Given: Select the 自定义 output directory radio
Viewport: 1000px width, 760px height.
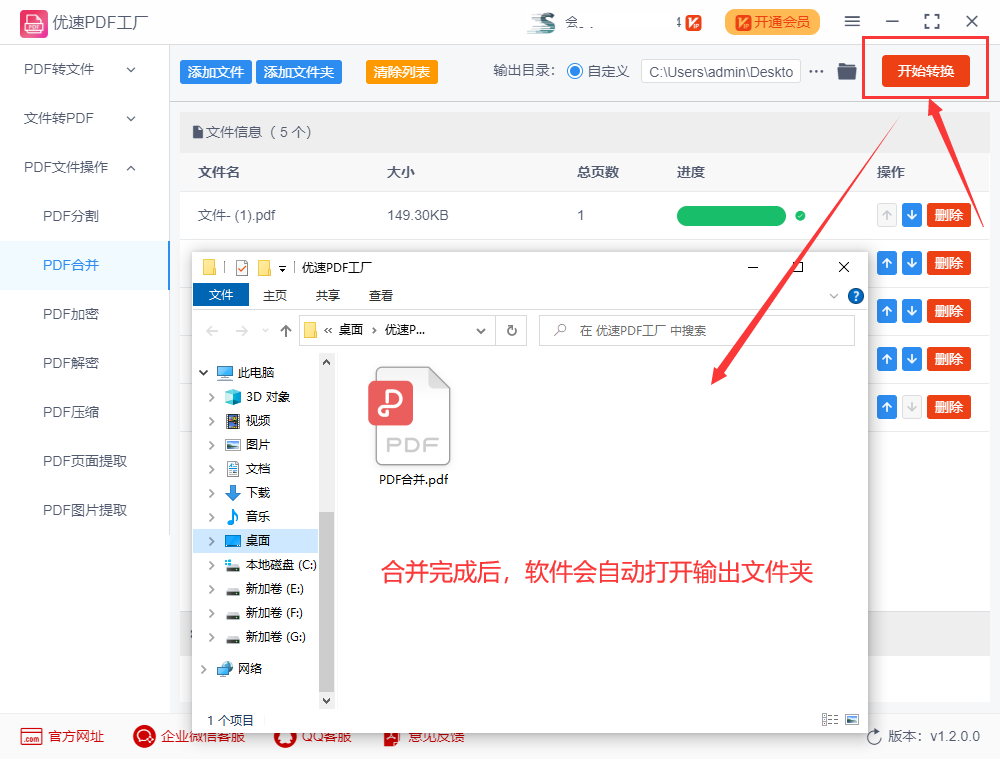Looking at the screenshot, I should (x=575, y=71).
